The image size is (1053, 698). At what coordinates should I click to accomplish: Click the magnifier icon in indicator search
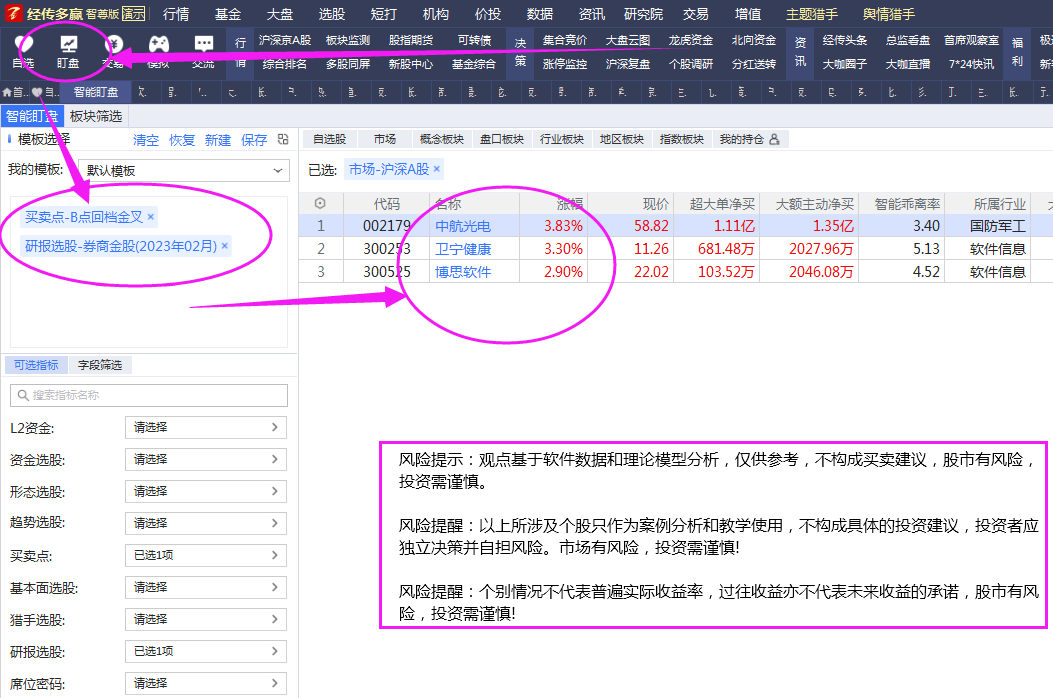click(23, 395)
